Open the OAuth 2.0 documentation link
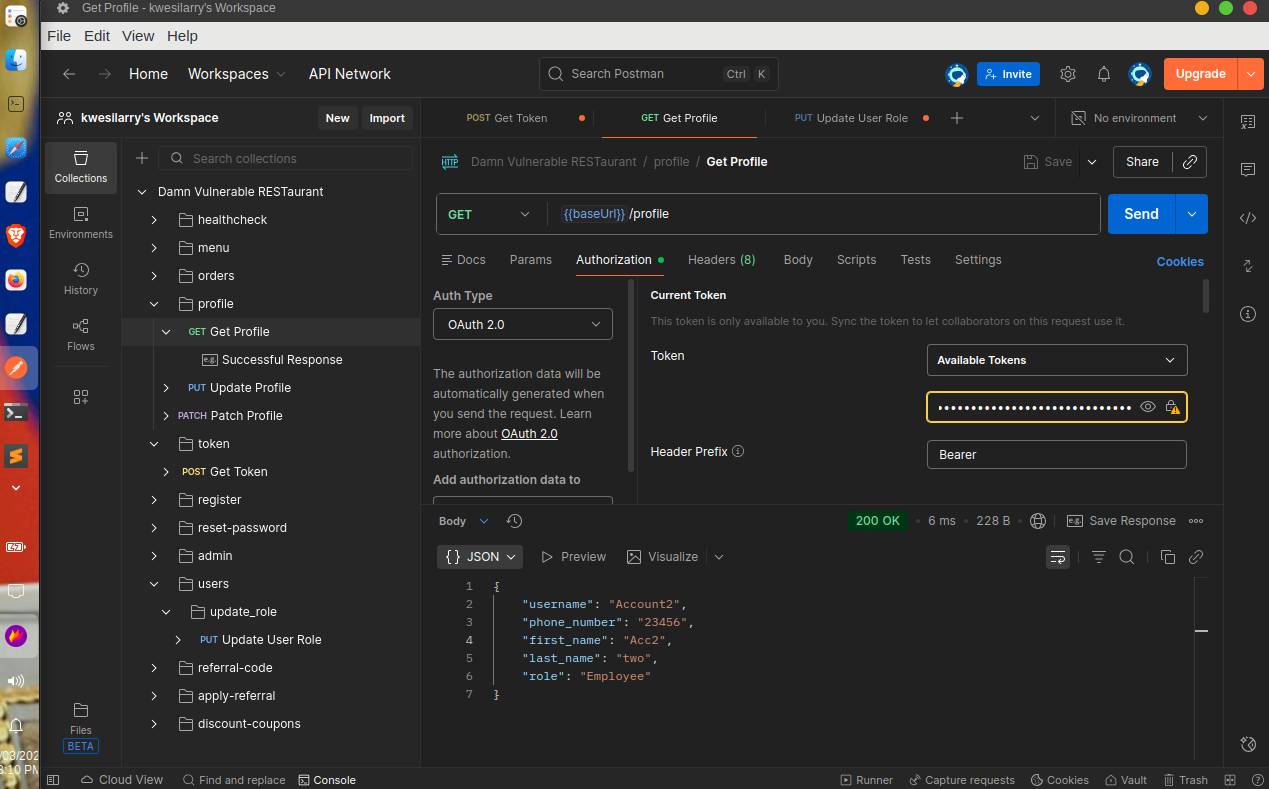Image resolution: width=1269 pixels, height=789 pixels. (x=529, y=434)
